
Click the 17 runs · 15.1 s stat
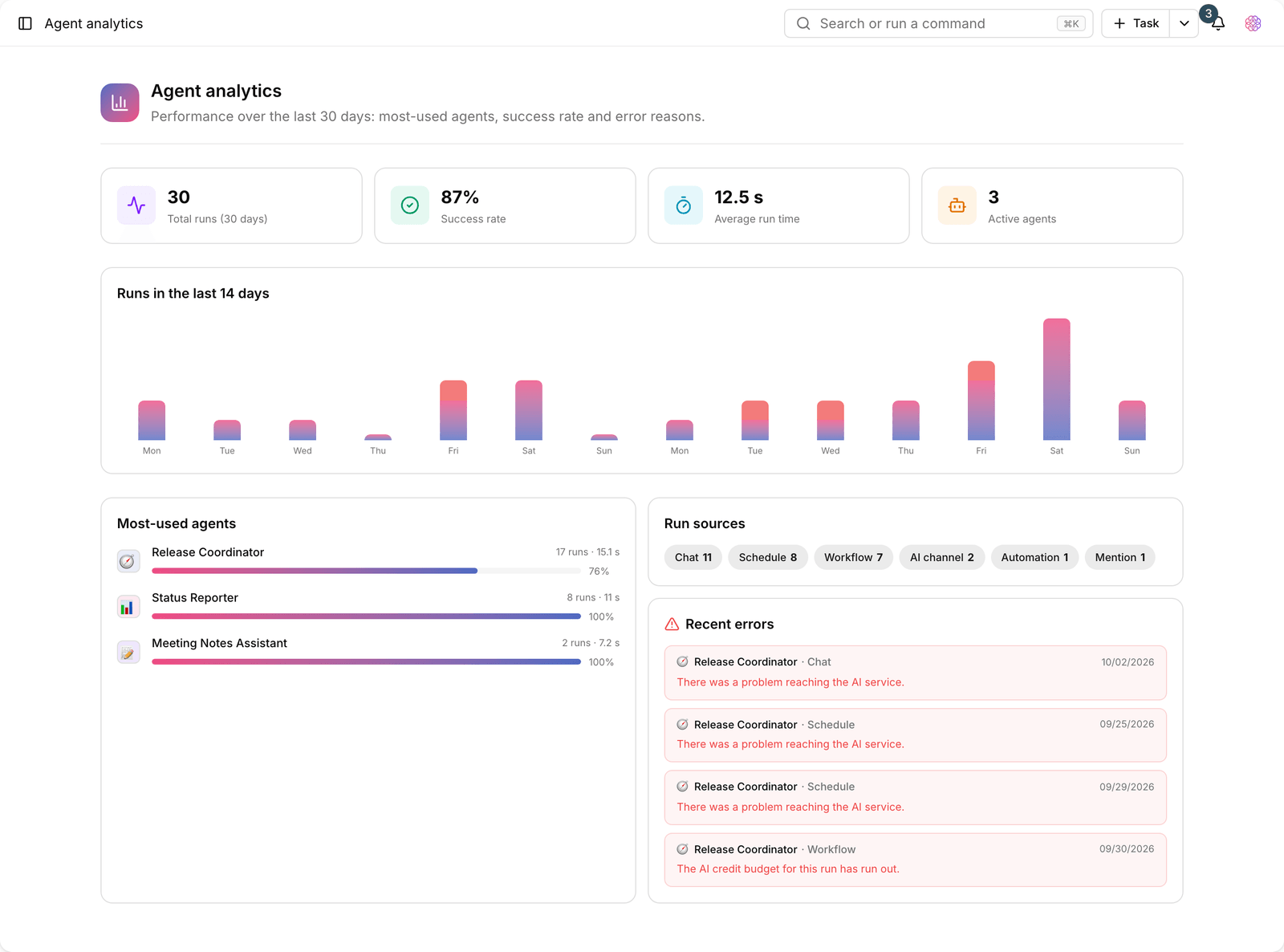coord(587,552)
